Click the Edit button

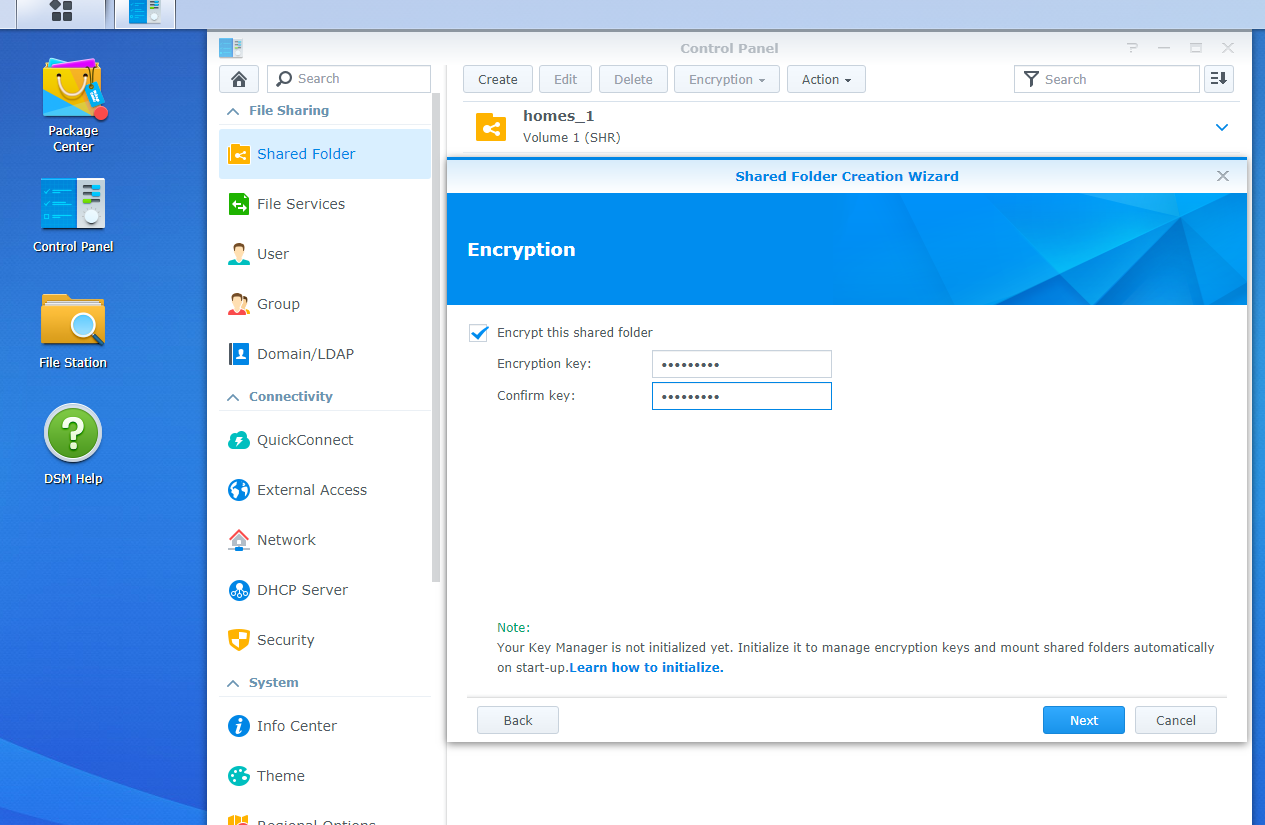(x=566, y=79)
